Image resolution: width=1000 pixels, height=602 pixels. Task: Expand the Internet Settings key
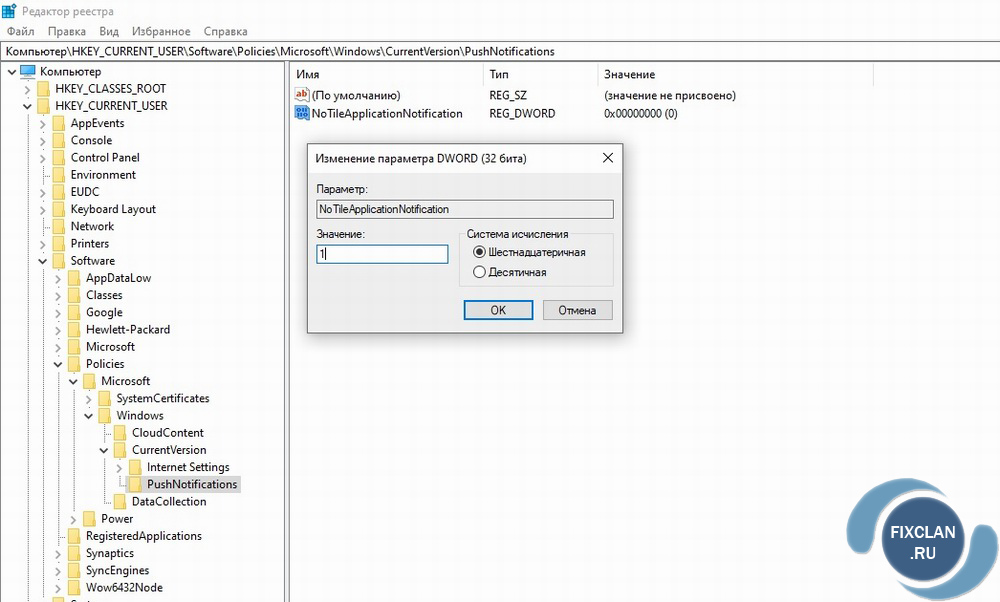point(120,467)
